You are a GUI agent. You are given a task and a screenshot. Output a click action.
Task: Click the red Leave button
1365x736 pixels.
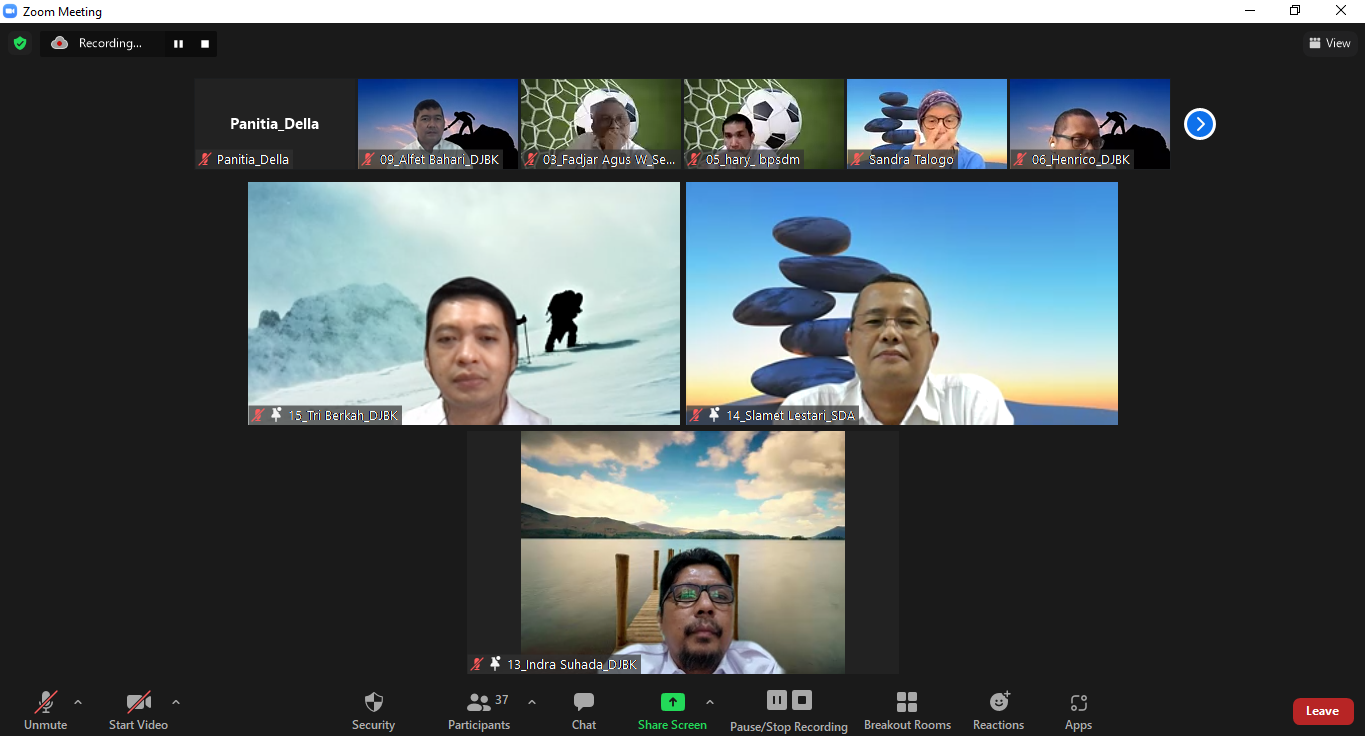point(1323,711)
